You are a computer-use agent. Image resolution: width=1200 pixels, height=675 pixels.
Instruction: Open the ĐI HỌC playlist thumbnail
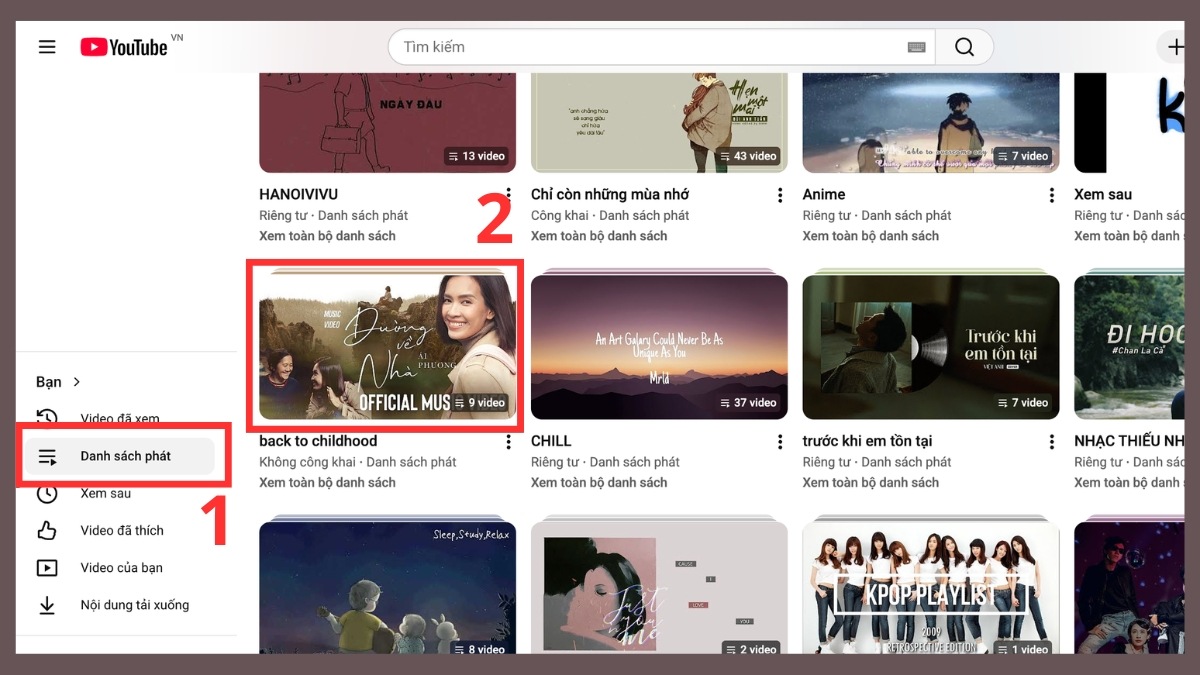point(1129,347)
